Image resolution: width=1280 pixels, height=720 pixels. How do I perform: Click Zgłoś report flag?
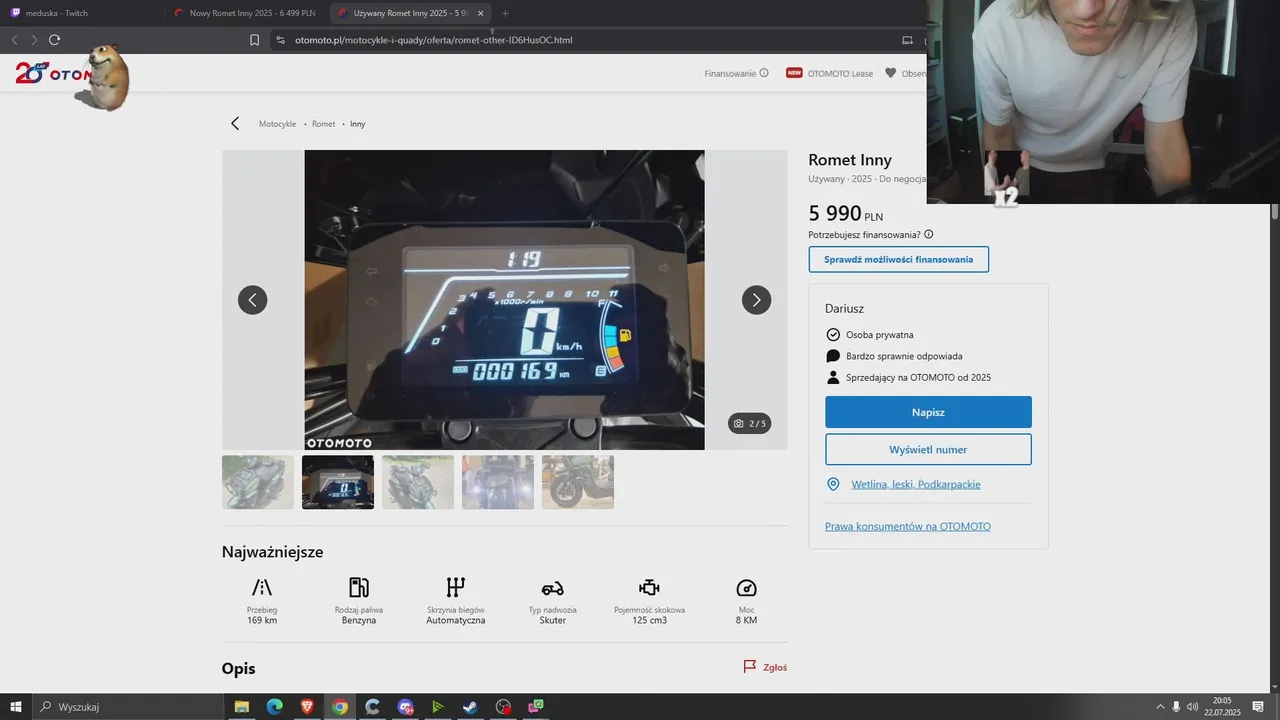pos(765,667)
